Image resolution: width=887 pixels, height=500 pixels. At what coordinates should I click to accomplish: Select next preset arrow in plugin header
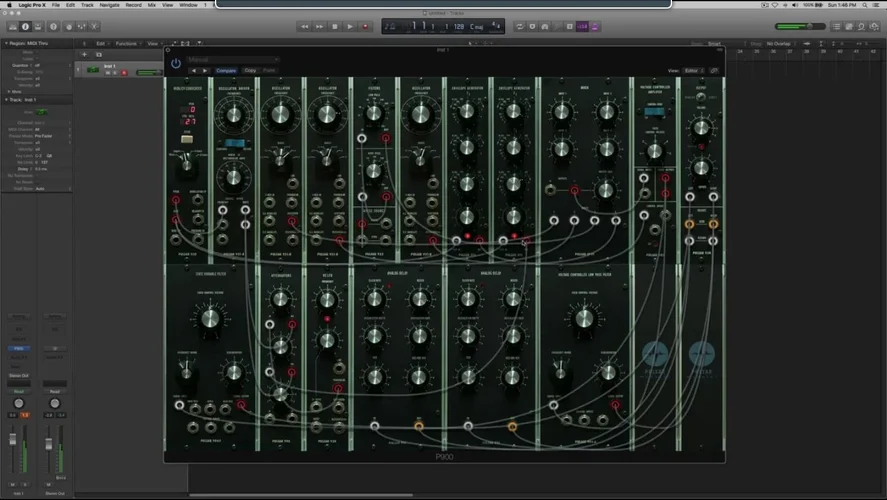tap(204, 71)
